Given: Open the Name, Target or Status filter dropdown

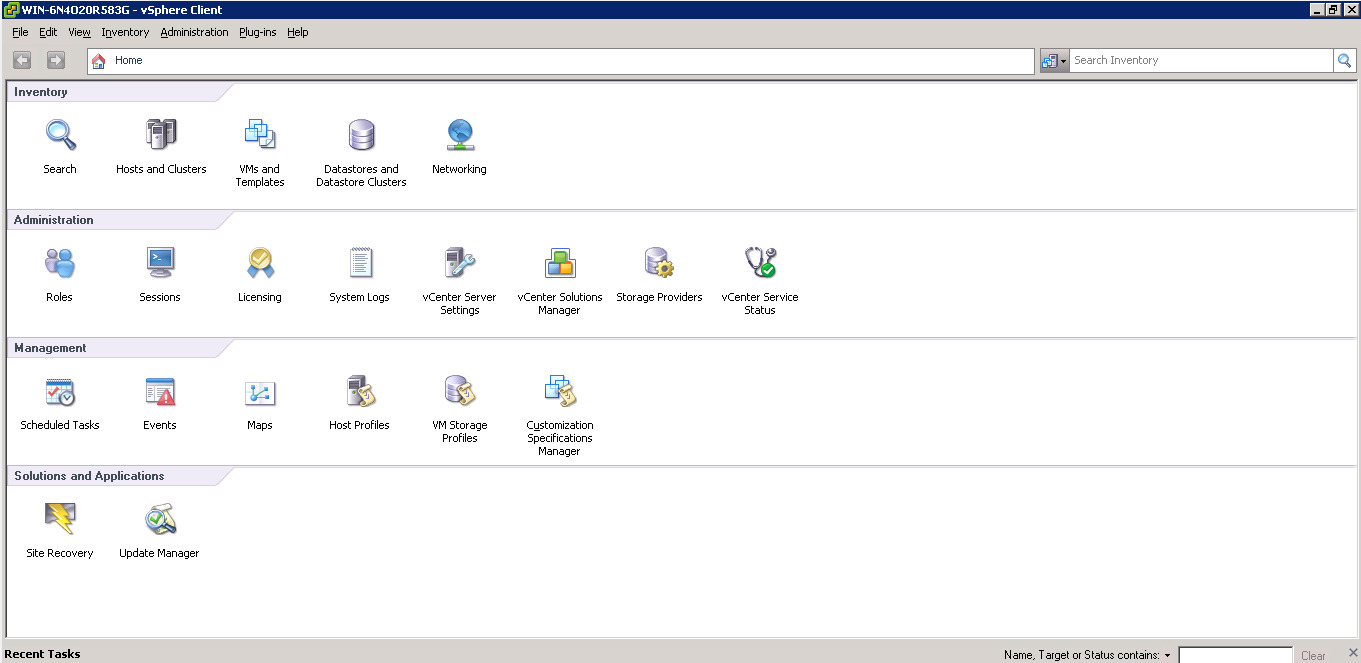Looking at the screenshot, I should click(1167, 656).
